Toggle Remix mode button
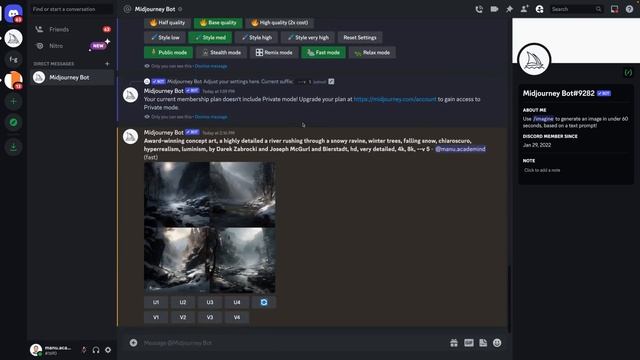Viewport: 640px width, 360px height. coord(274,52)
